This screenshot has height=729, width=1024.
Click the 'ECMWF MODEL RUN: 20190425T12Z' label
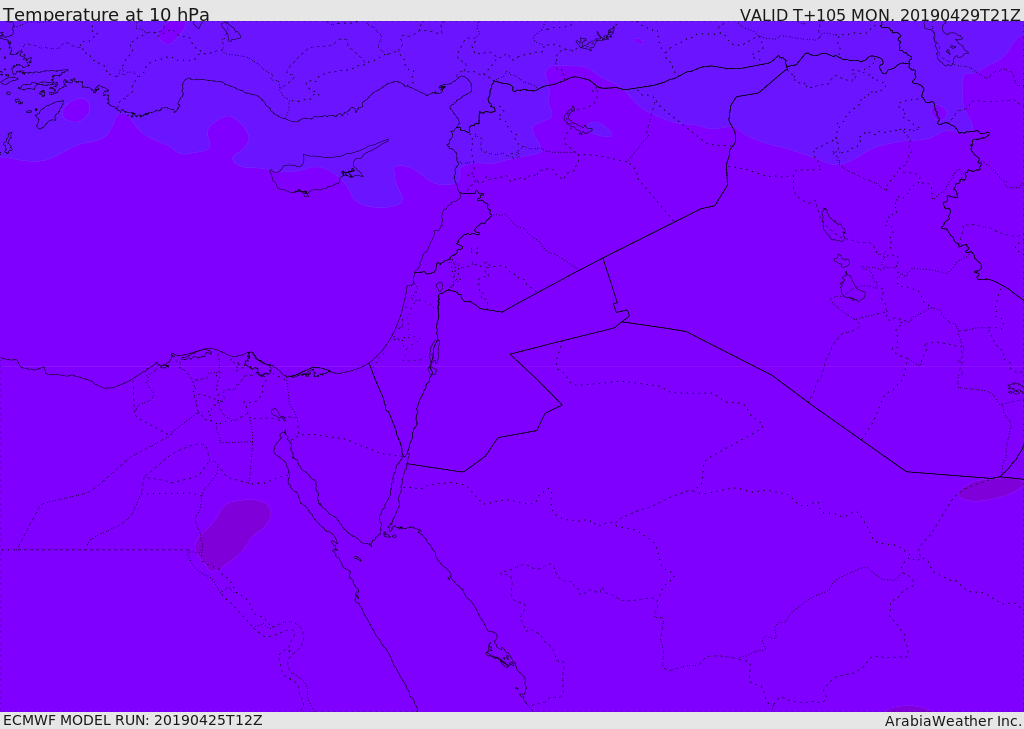click(x=133, y=720)
